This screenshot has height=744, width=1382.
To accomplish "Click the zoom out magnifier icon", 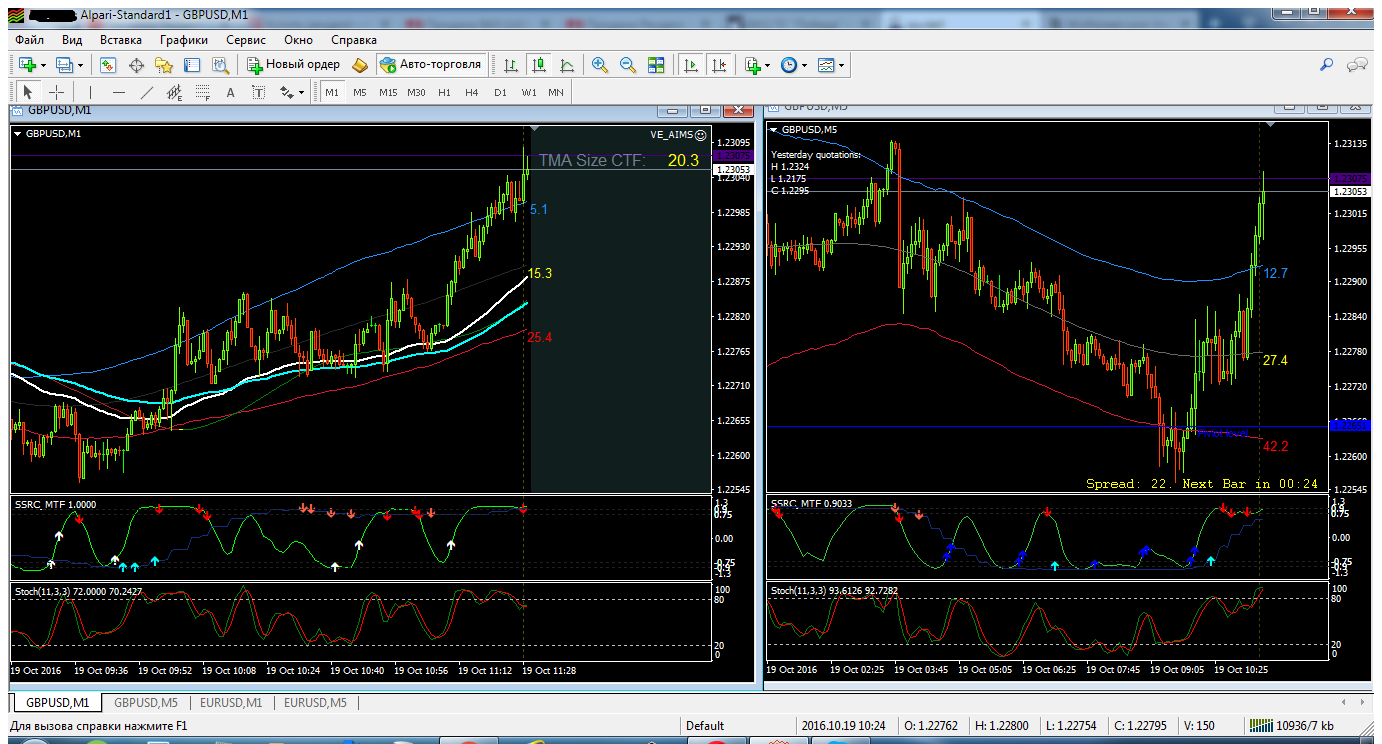I will (628, 65).
